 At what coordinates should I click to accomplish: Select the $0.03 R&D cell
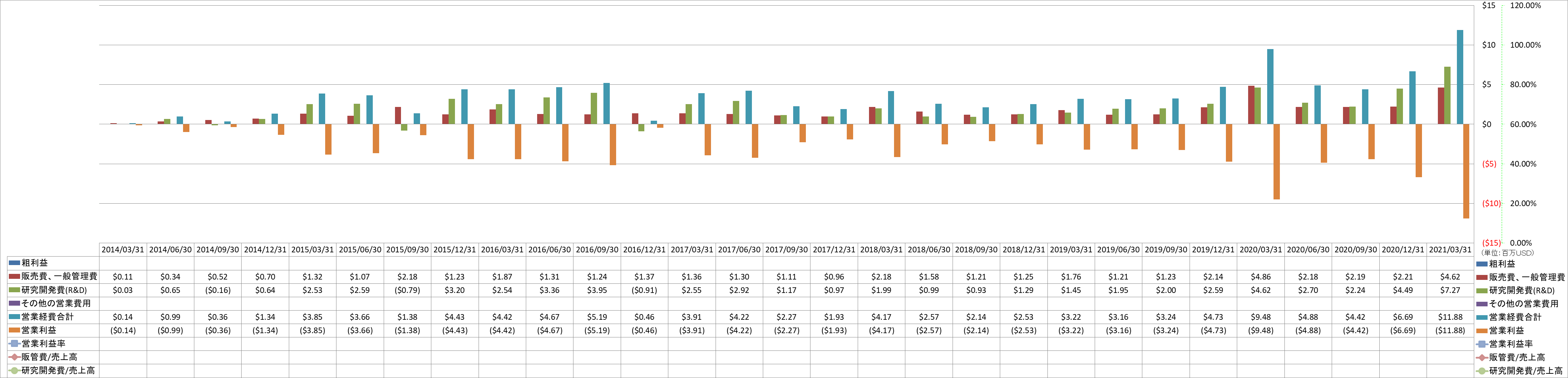click(x=123, y=290)
